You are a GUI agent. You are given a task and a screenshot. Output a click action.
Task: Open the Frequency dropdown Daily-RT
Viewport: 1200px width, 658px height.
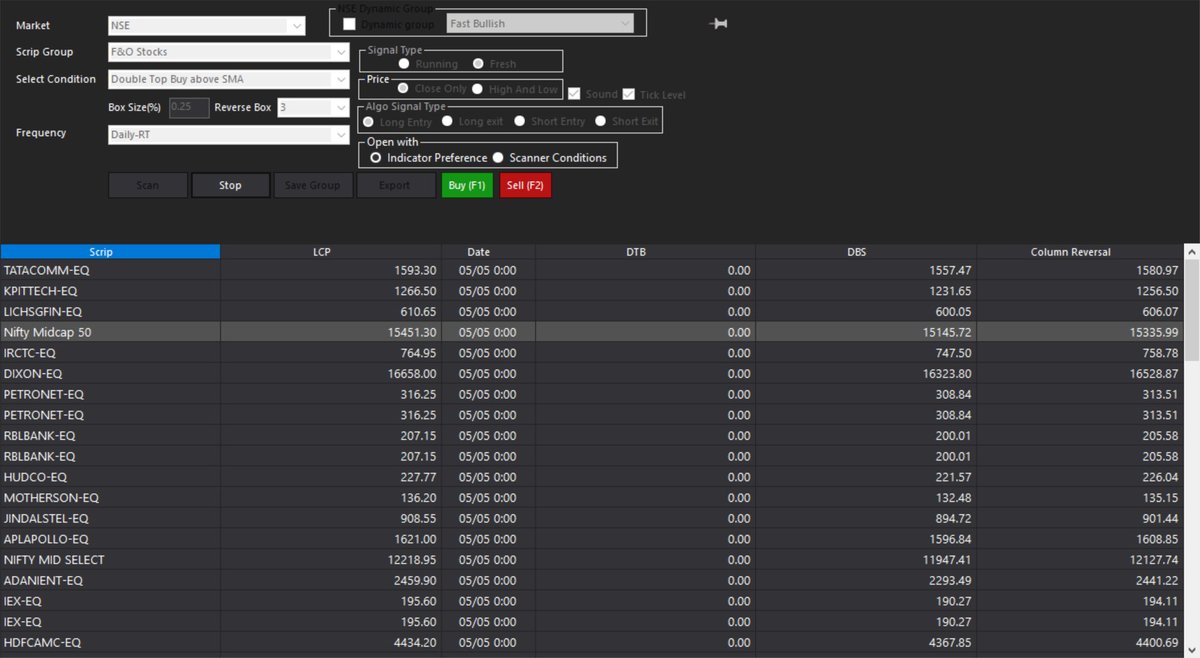coord(228,134)
